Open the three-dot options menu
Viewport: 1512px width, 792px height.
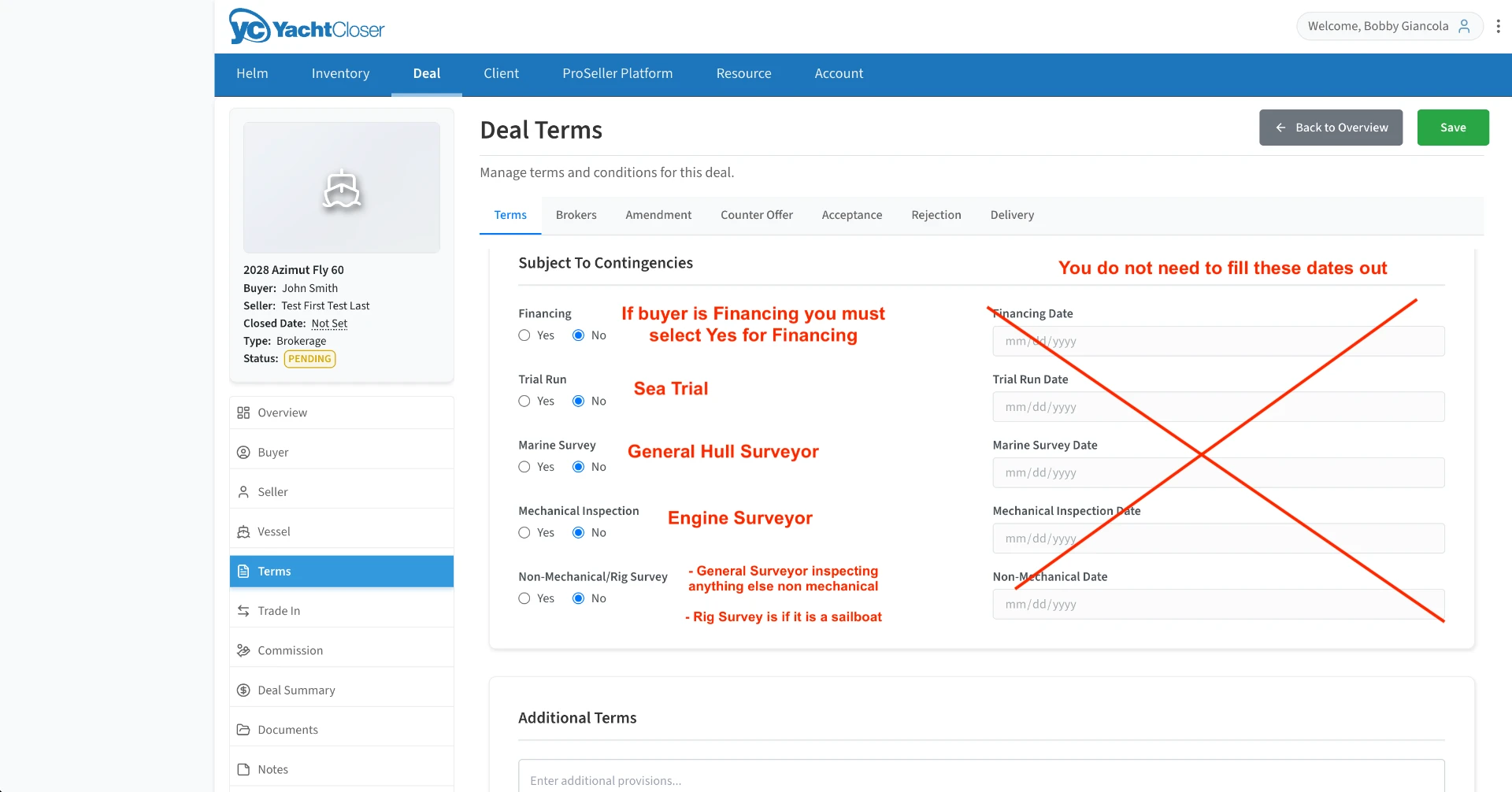[1498, 26]
